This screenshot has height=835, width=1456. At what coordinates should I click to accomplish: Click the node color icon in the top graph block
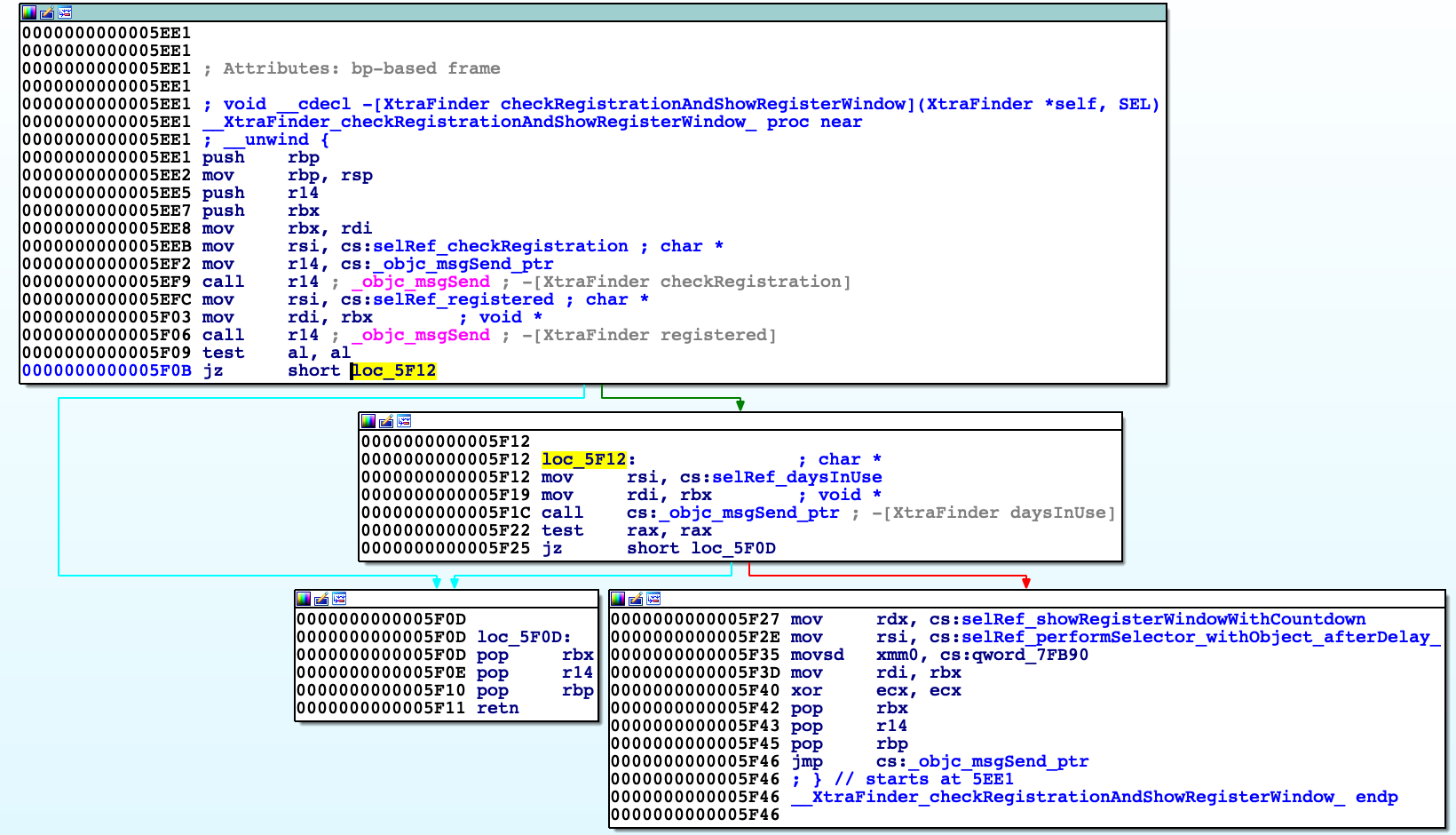click(29, 12)
